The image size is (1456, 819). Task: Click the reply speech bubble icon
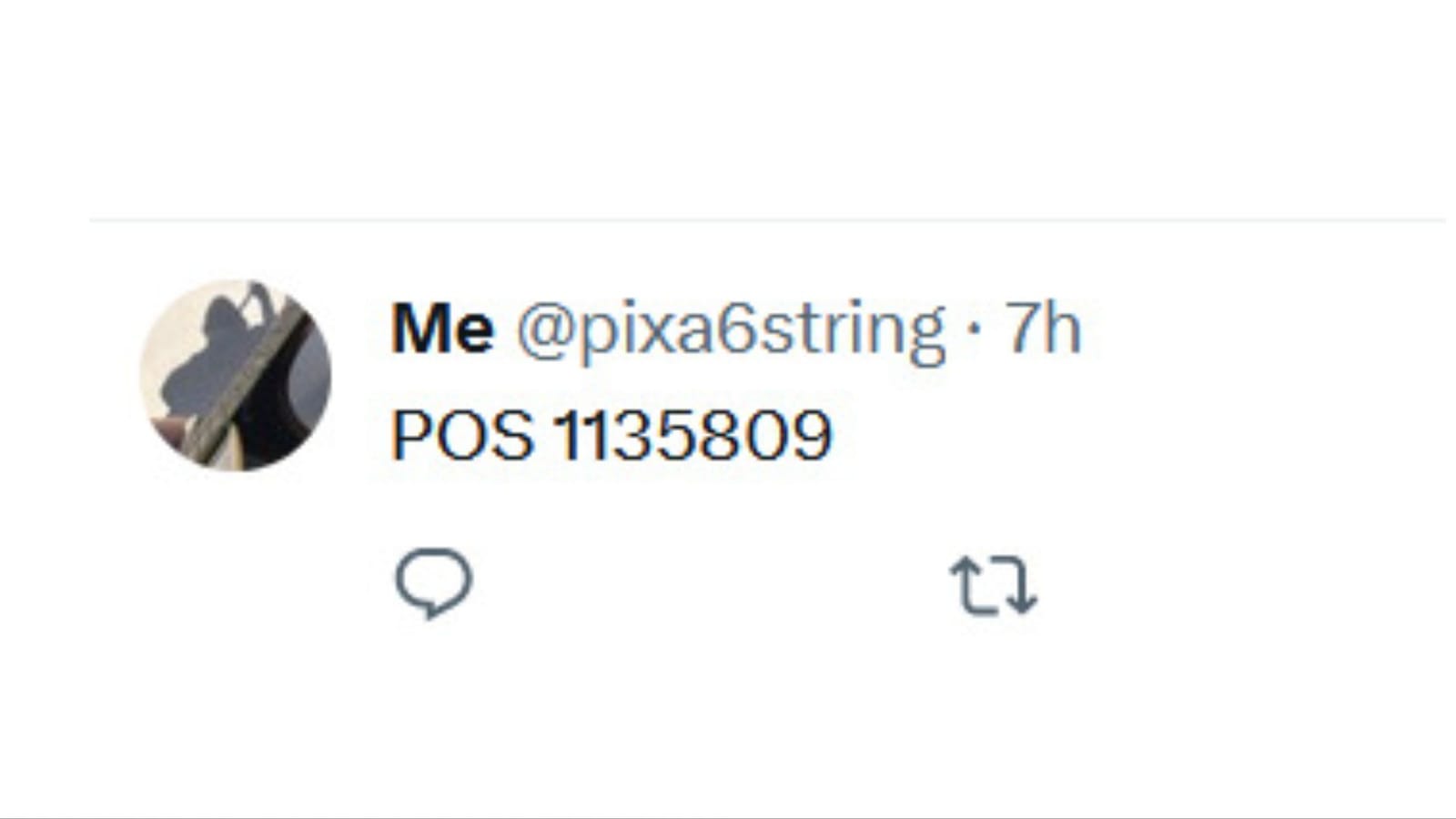click(434, 583)
